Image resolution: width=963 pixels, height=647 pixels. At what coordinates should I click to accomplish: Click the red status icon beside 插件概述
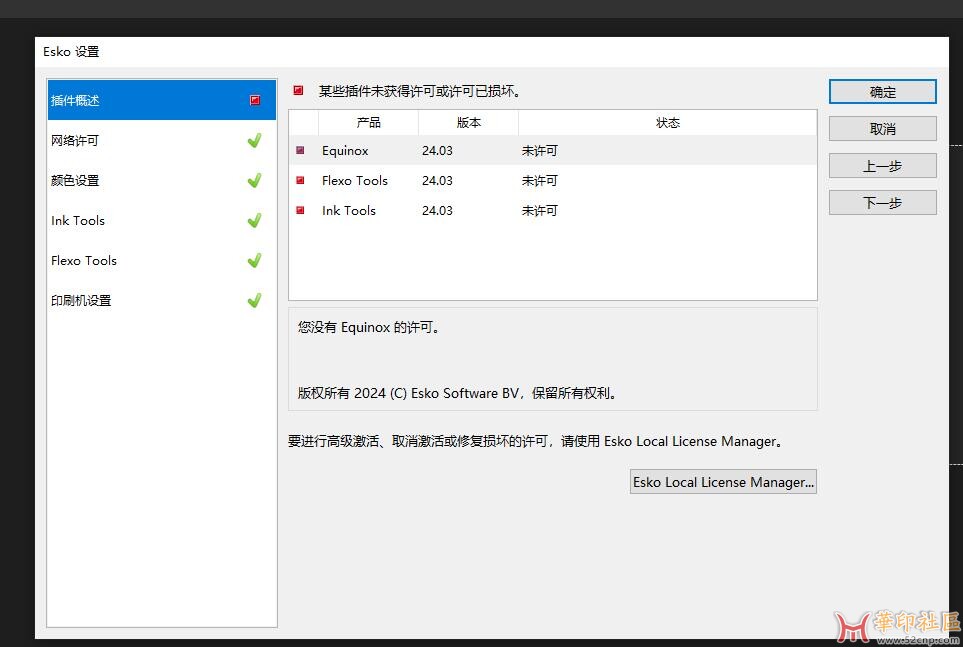[x=255, y=100]
